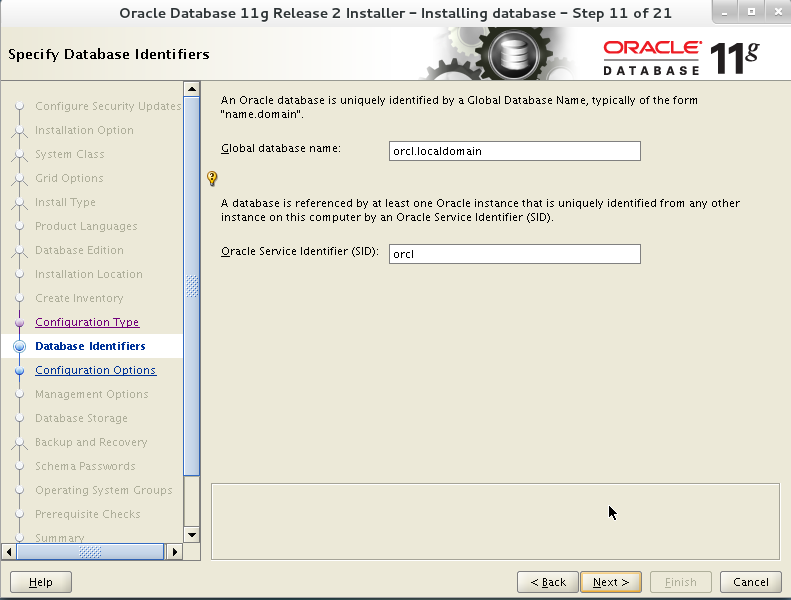Click the Installation Option step text

[84, 130]
